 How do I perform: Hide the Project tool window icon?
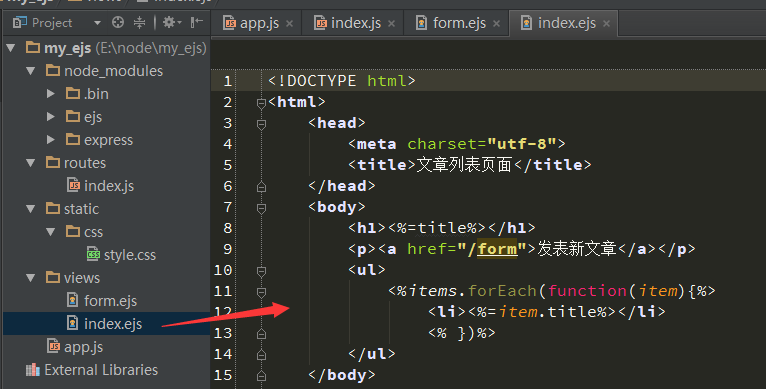196,22
